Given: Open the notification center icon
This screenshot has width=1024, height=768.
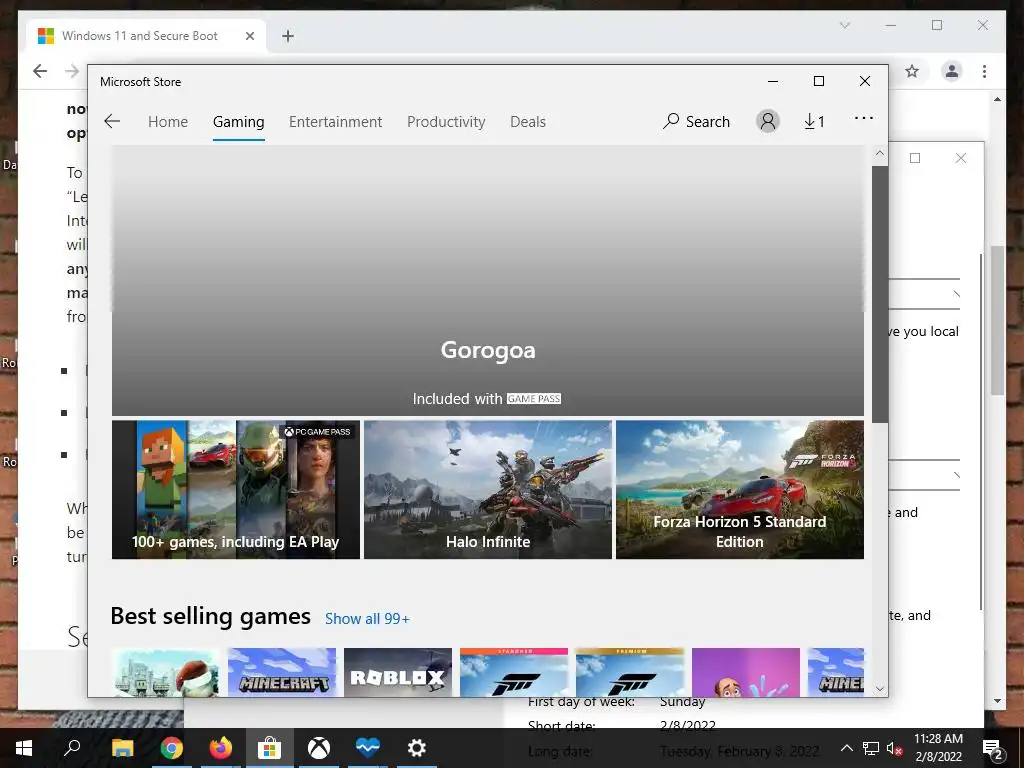Looking at the screenshot, I should 992,748.
